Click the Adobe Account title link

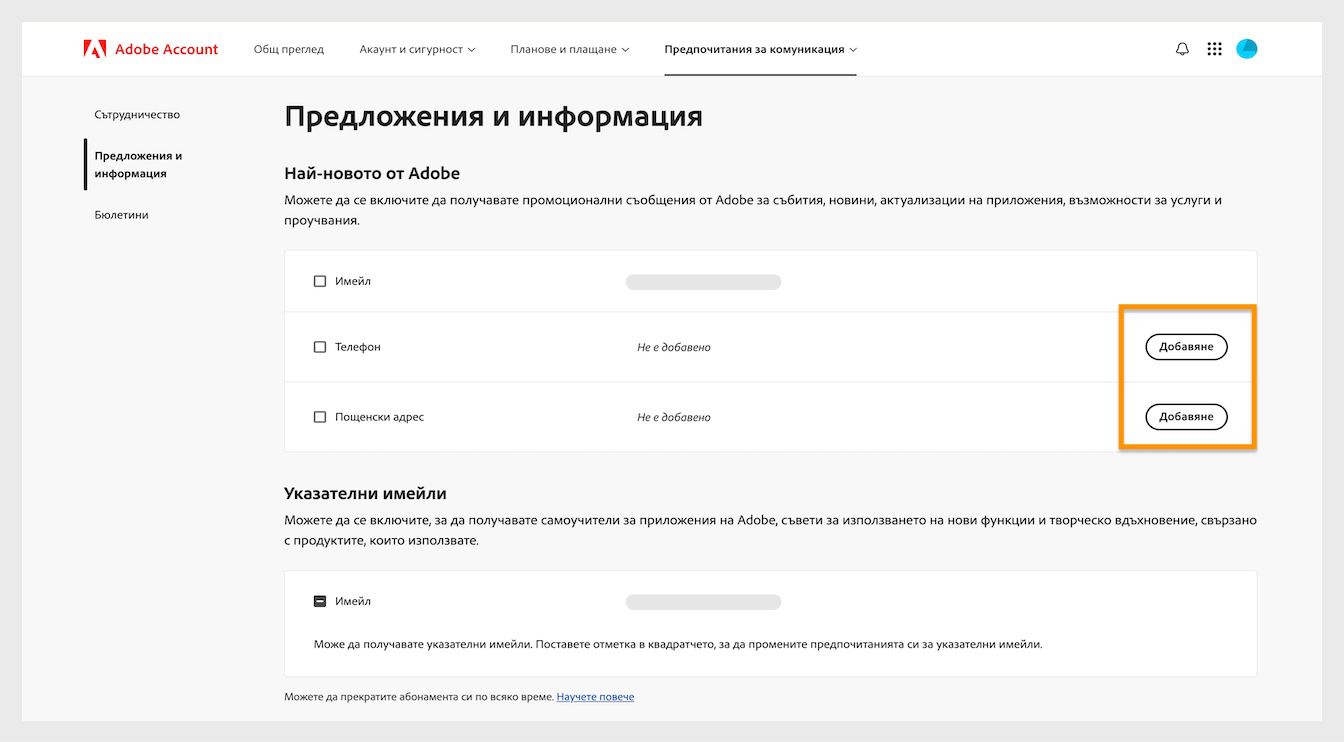tap(166, 49)
